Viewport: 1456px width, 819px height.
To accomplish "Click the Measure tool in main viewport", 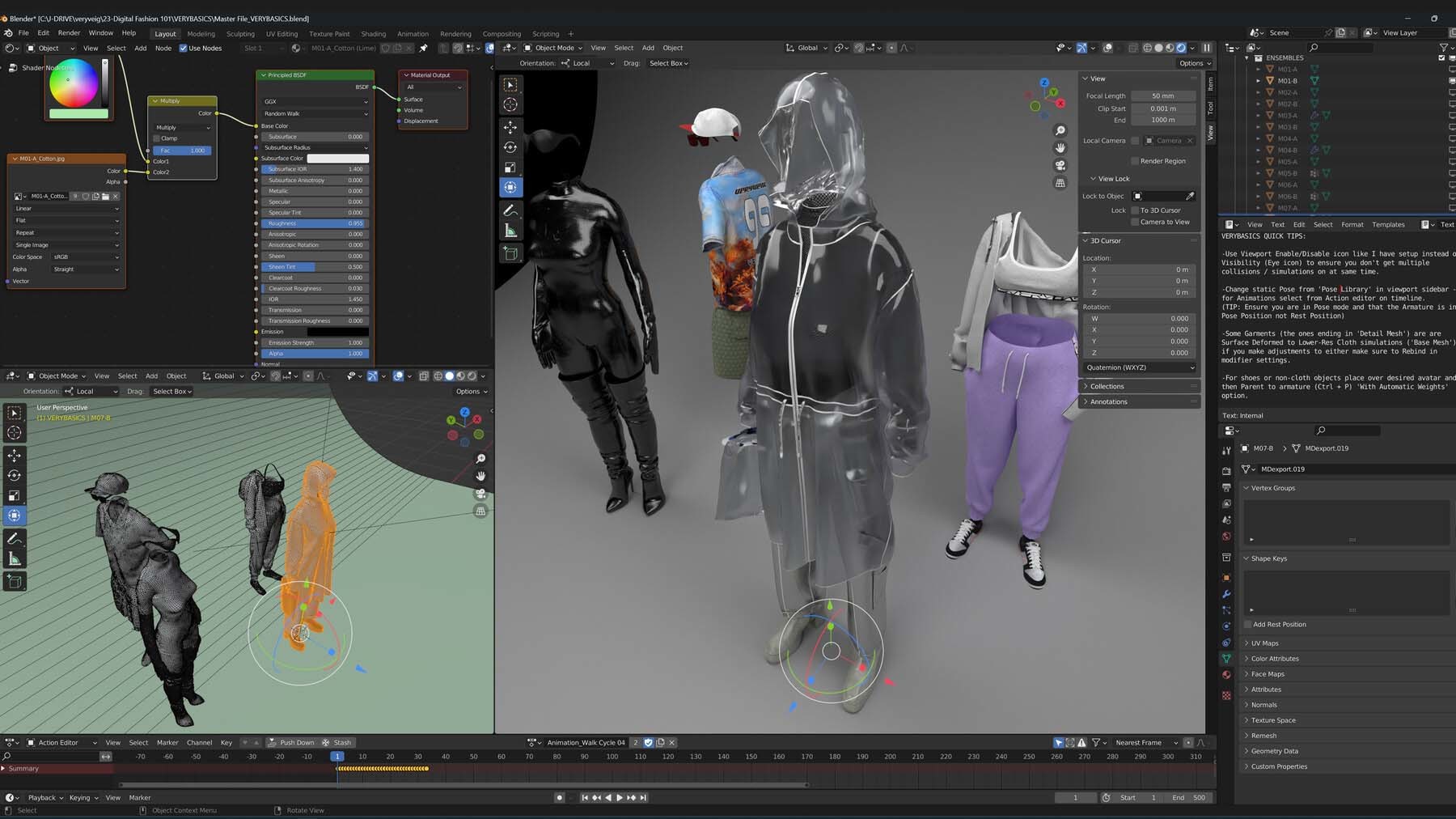I will coord(510,231).
